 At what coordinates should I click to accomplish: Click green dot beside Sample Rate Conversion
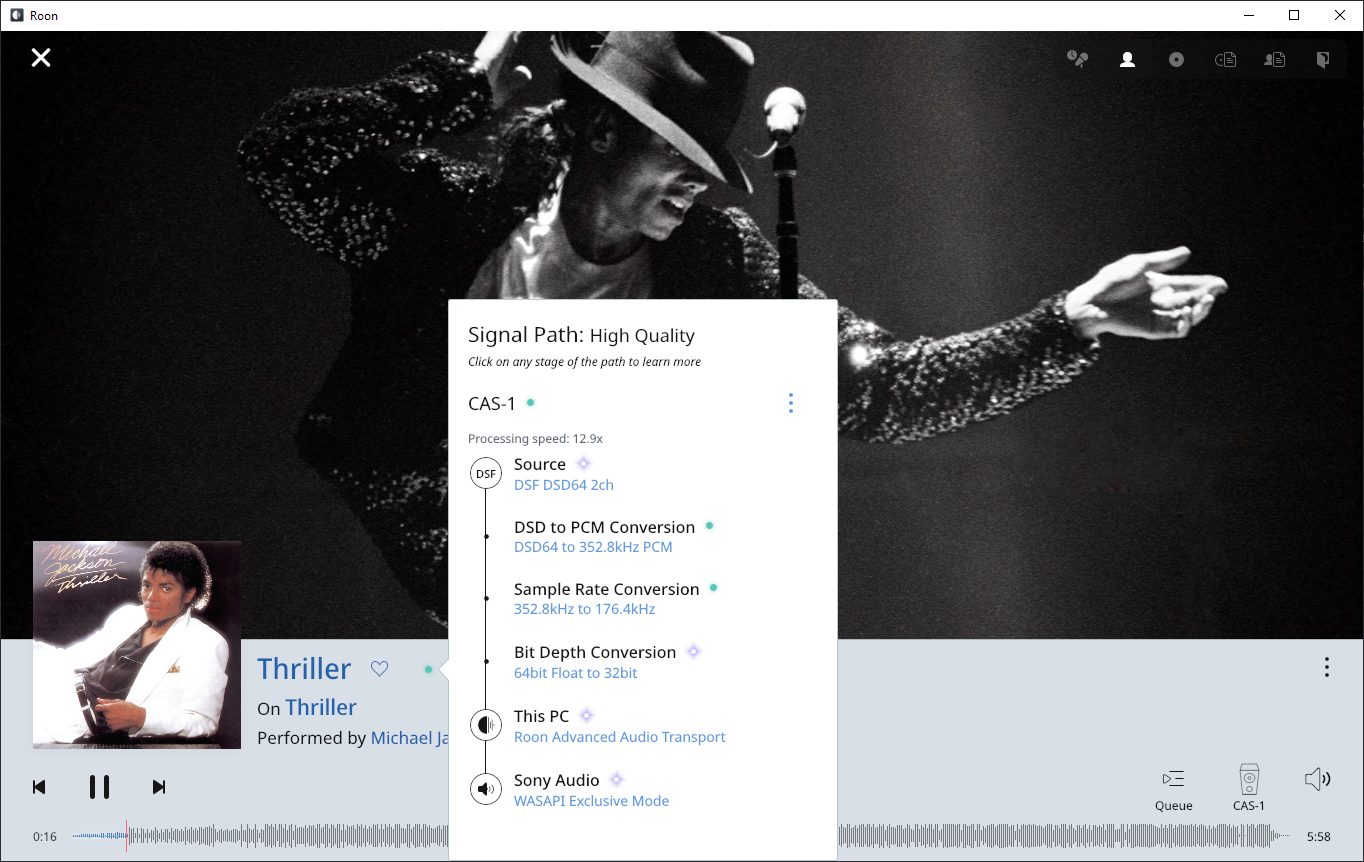coord(713,588)
